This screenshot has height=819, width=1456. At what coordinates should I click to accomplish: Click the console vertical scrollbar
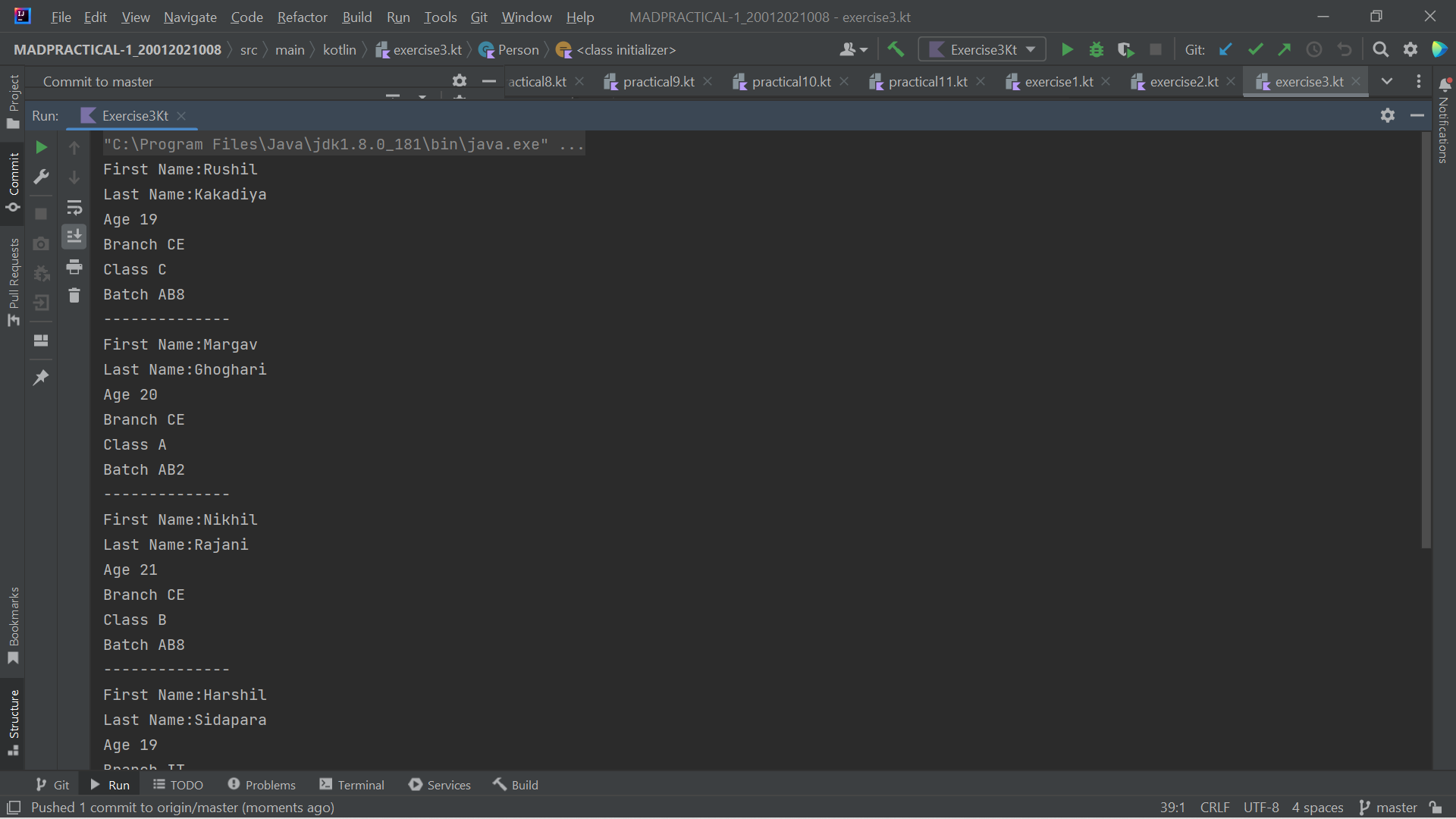pyautogui.click(x=1426, y=341)
